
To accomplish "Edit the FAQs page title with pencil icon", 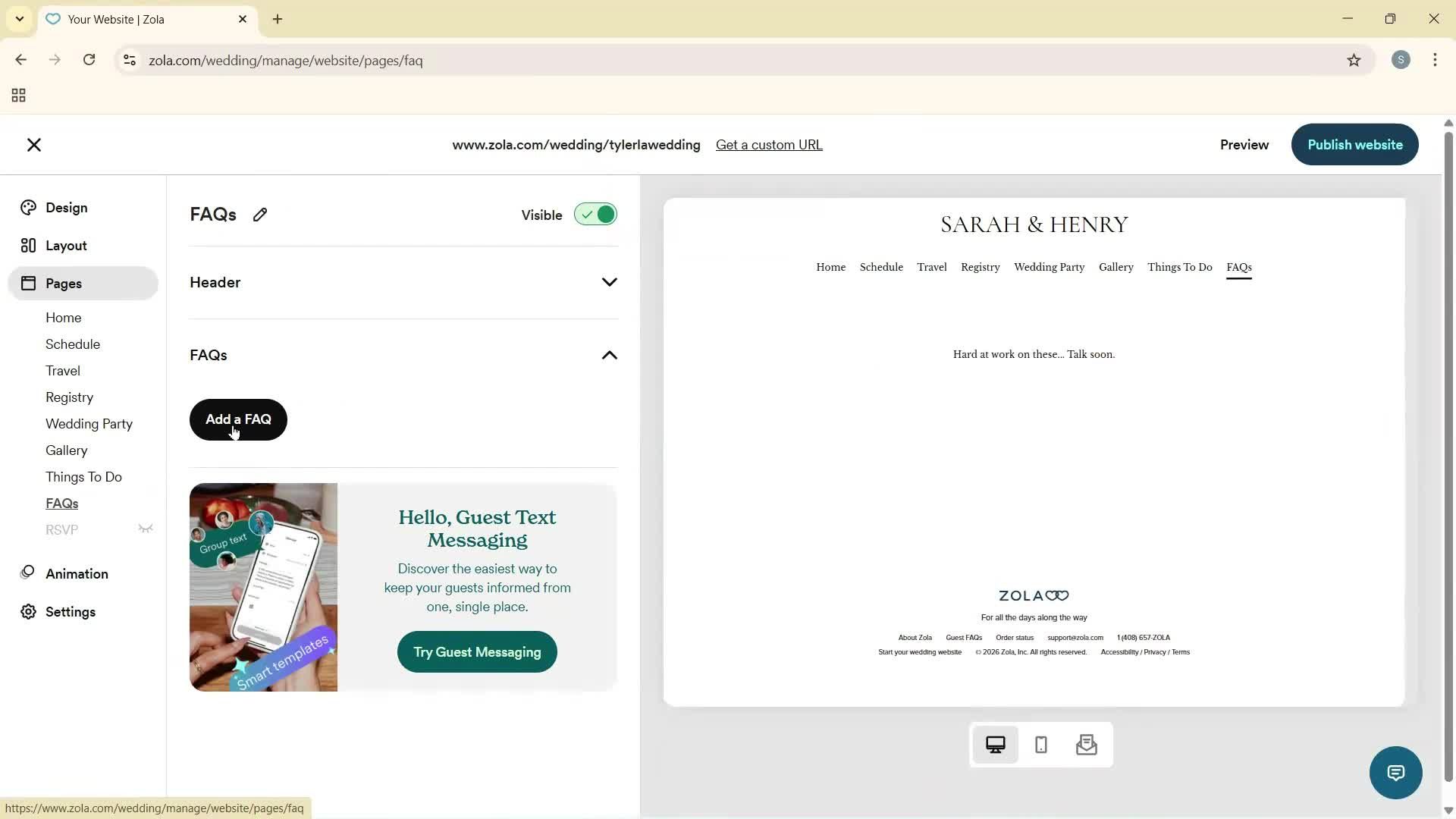I will click(x=260, y=215).
